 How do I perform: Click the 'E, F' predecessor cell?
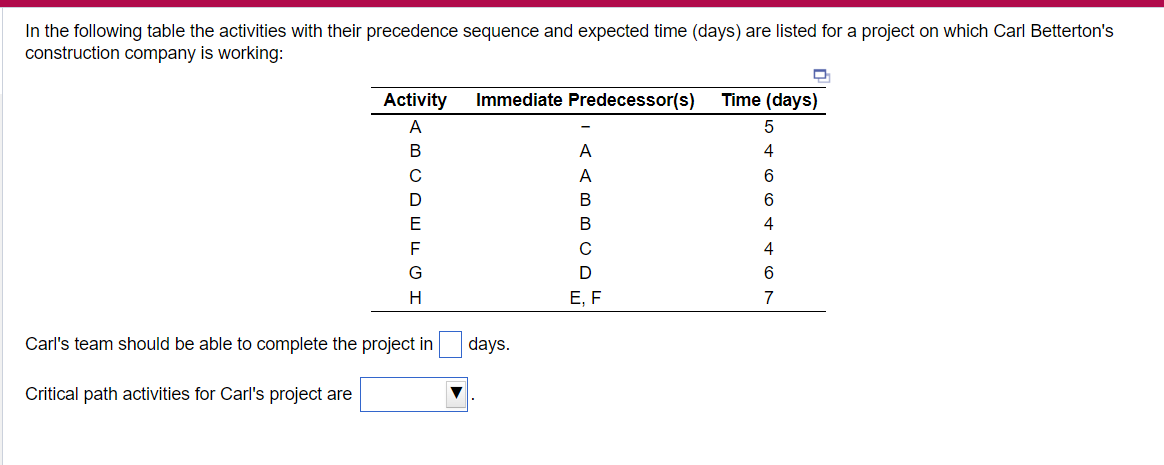(585, 297)
